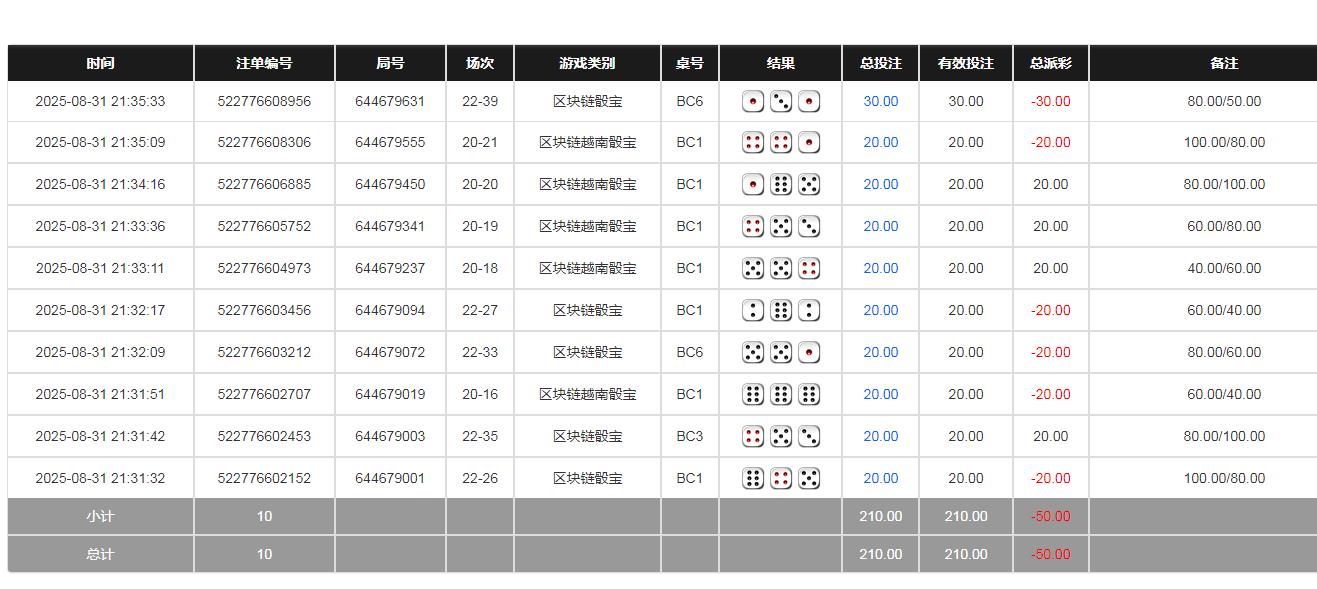
Task: Click the first dice in 区块链骰宝 row 644679094
Action: click(x=753, y=310)
